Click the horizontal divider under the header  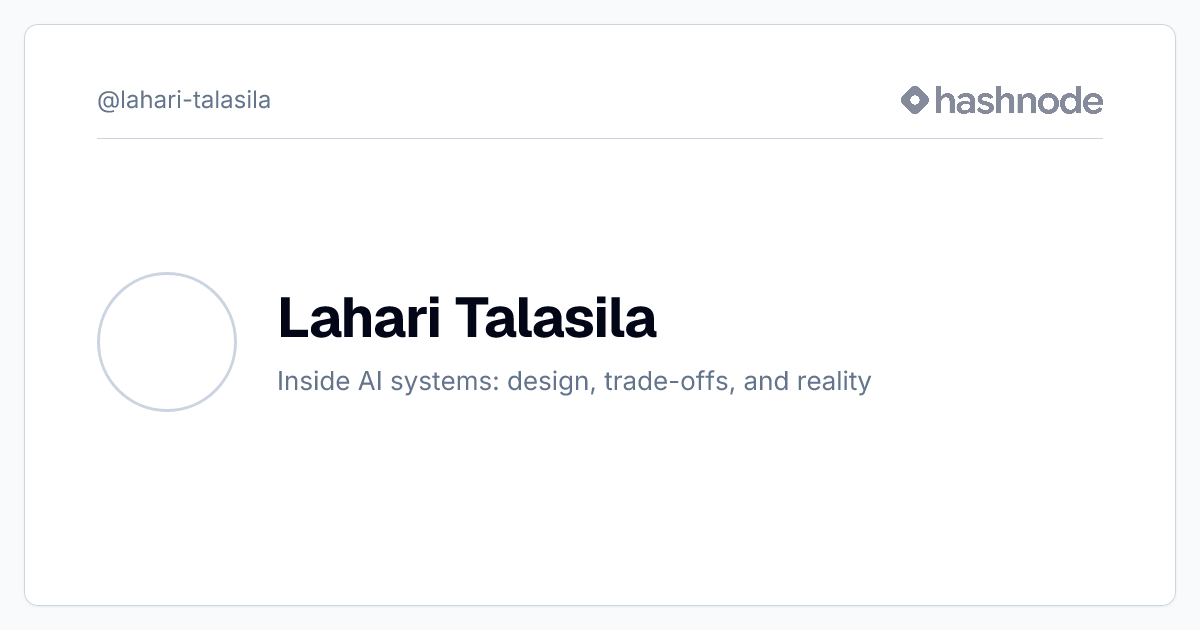tap(600, 138)
